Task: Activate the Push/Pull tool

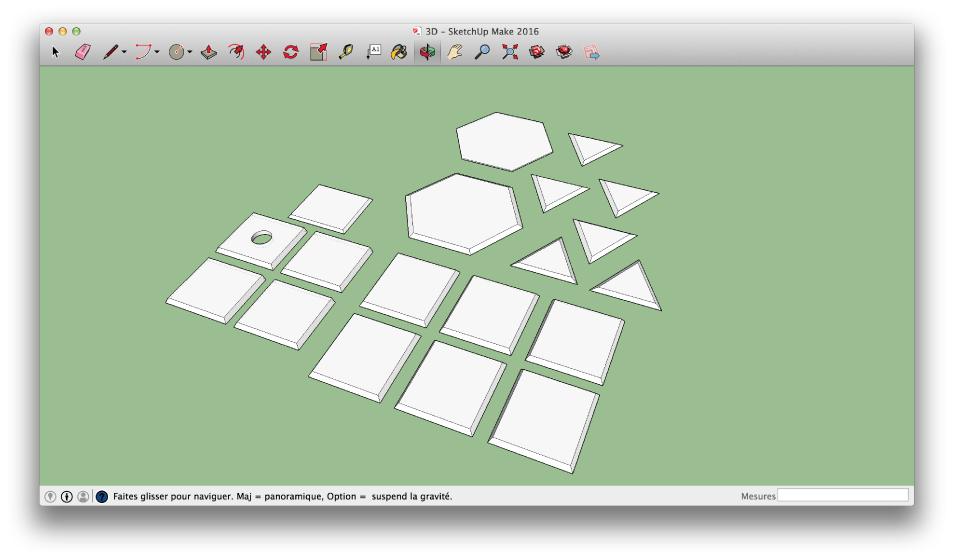Action: click(209, 52)
